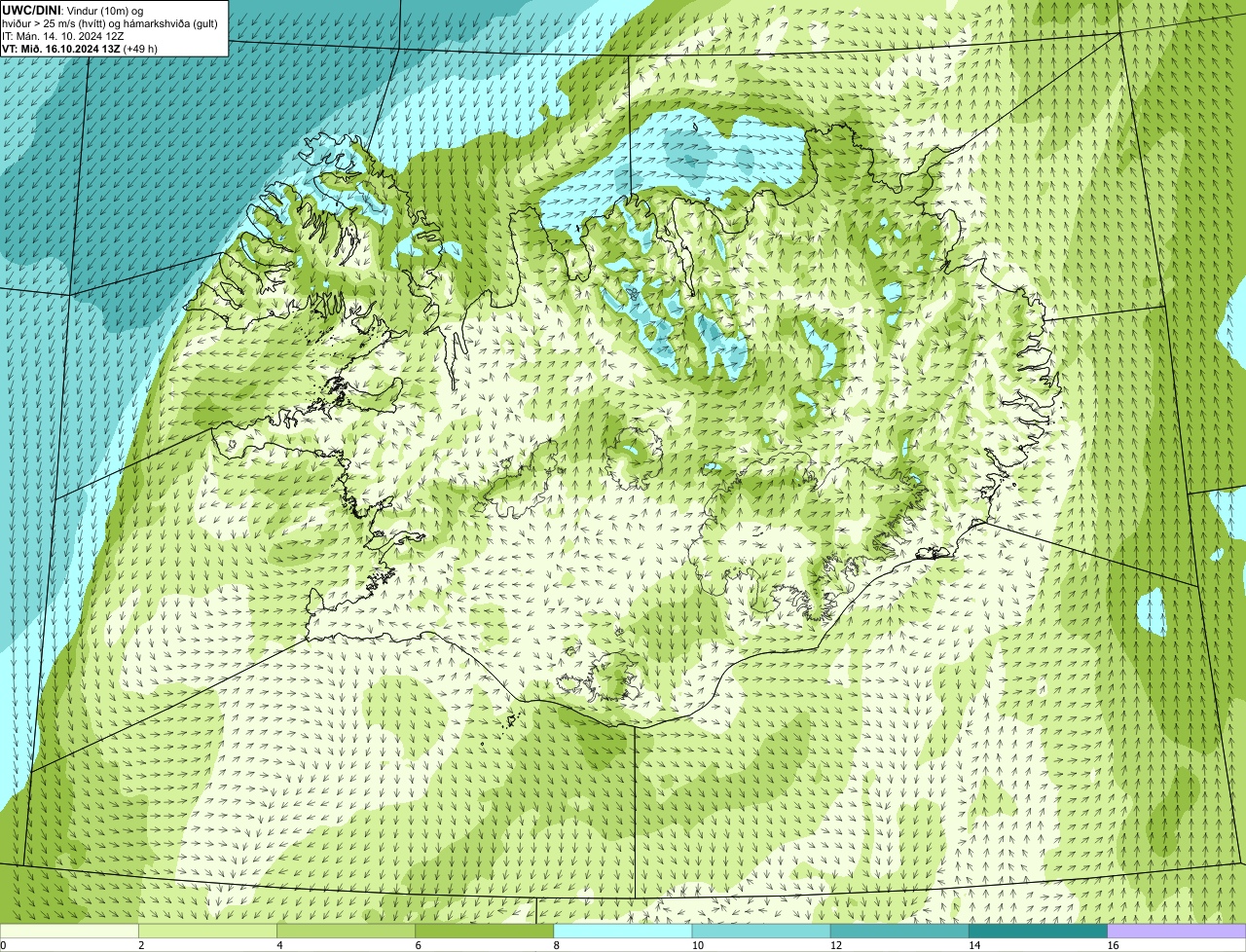Click the lavender legend swatch above 16 m/s
This screenshot has width=1246, height=952.
pos(1177,931)
